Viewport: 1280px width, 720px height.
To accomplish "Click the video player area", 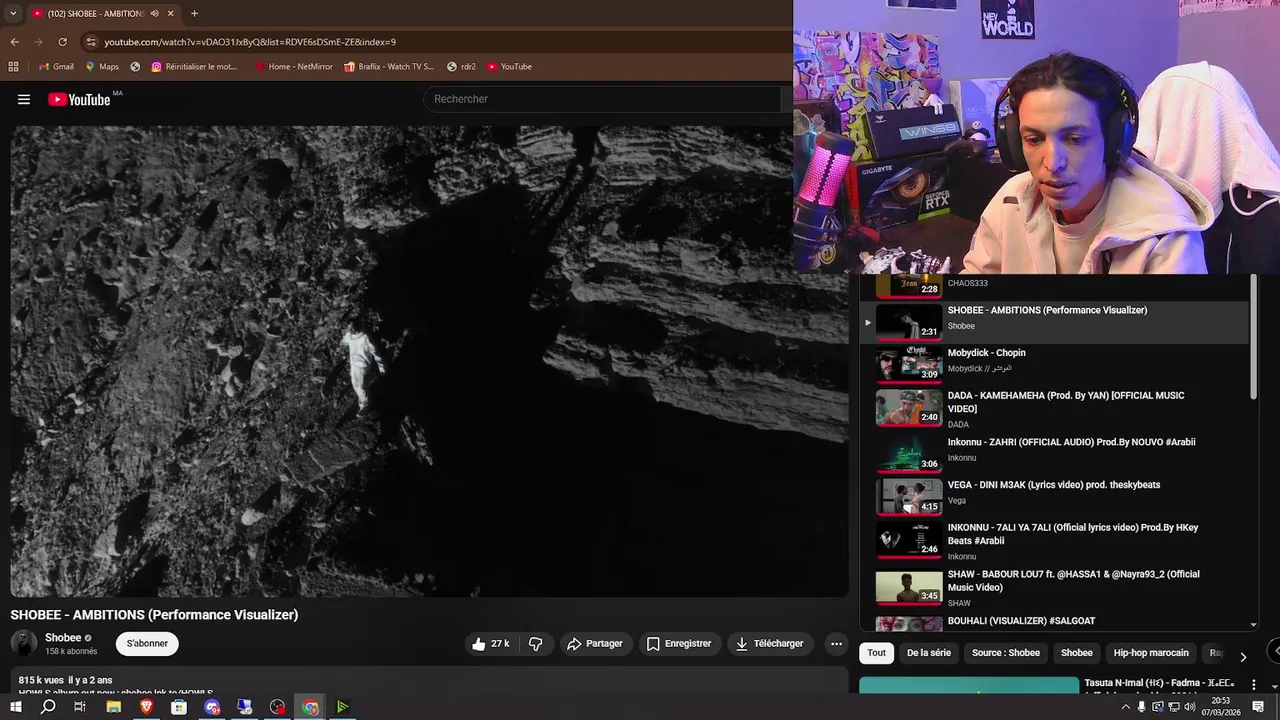I will 429,361.
